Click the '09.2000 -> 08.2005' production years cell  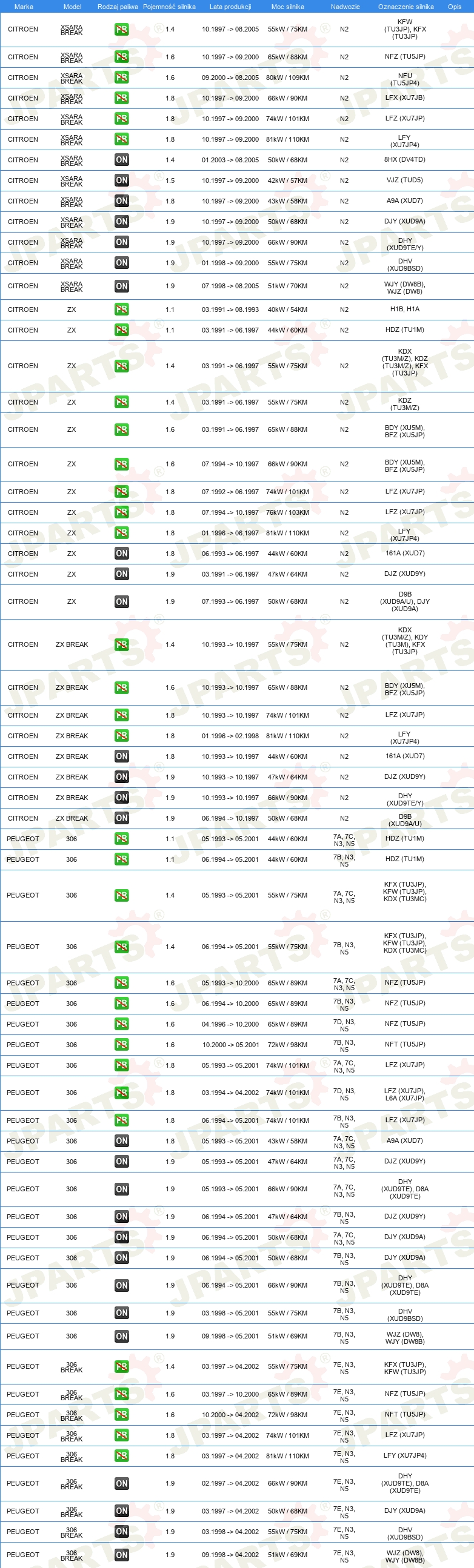coord(230,78)
